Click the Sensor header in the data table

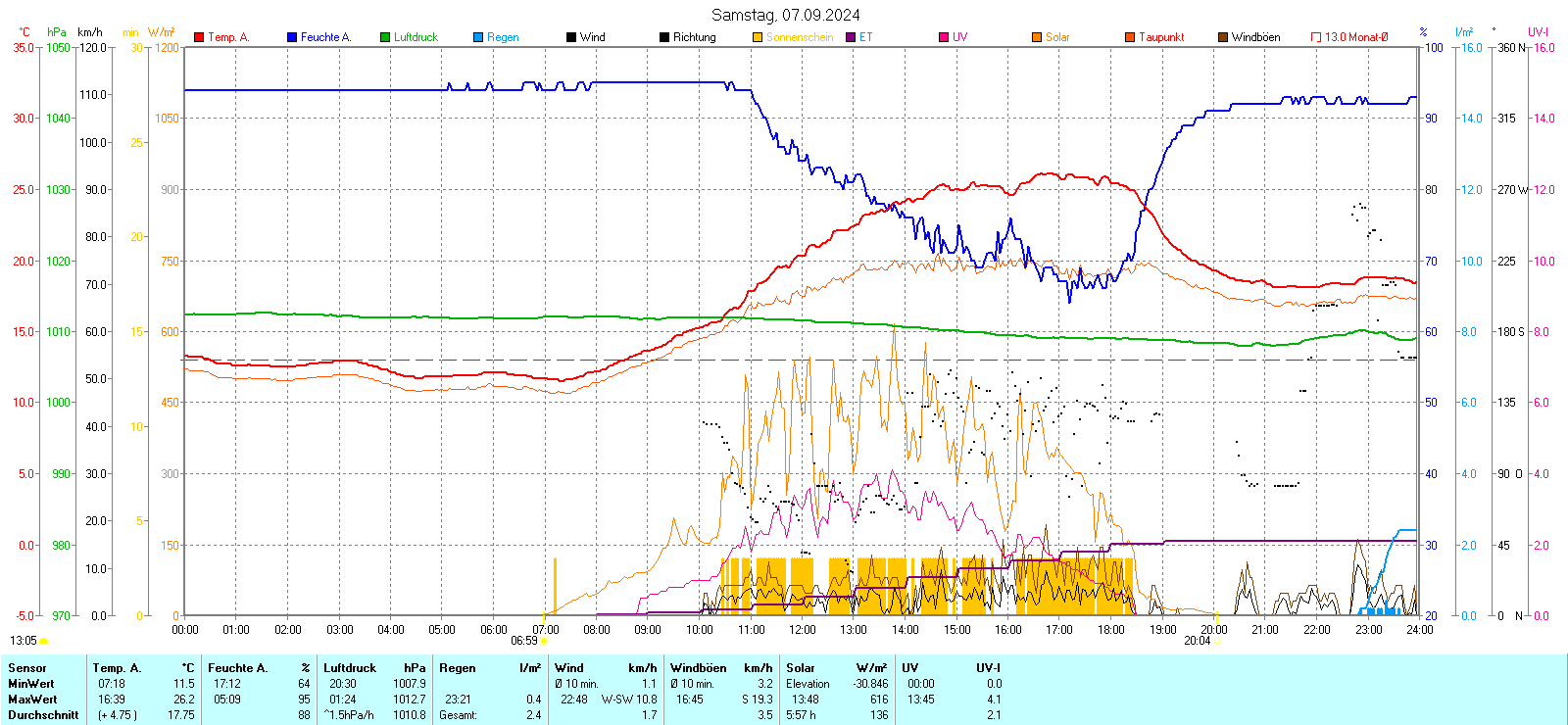point(27,668)
